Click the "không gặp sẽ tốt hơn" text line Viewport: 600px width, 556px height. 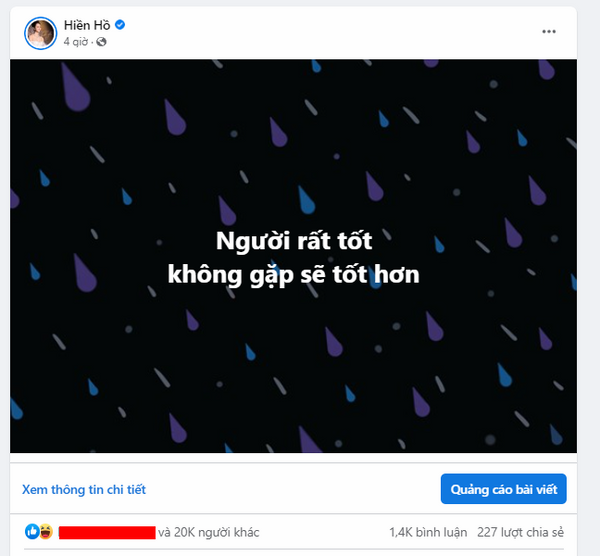293,275
